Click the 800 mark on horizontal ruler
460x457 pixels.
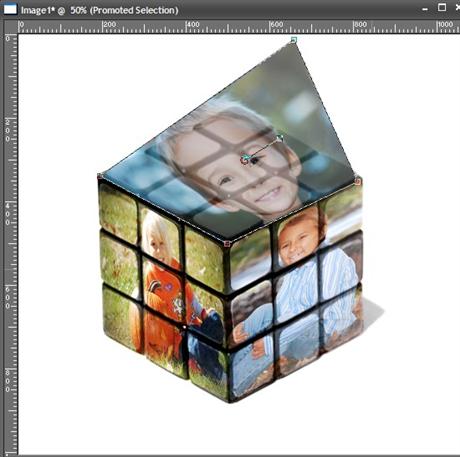(360, 24)
